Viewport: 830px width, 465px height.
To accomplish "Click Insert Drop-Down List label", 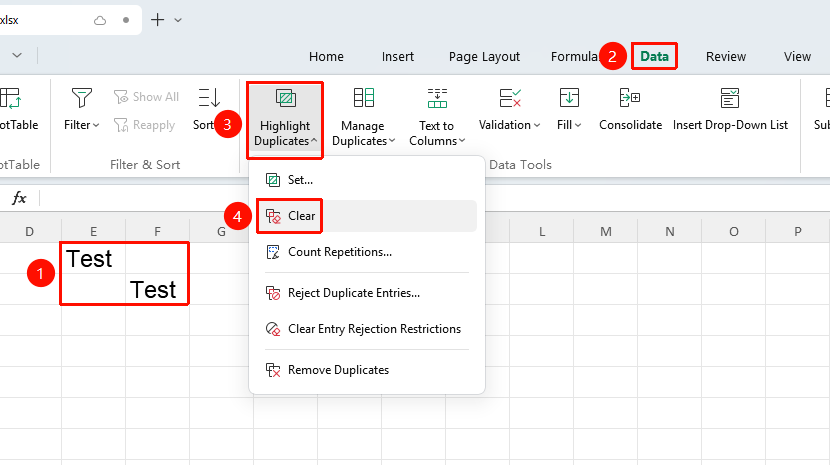I will click(x=730, y=125).
